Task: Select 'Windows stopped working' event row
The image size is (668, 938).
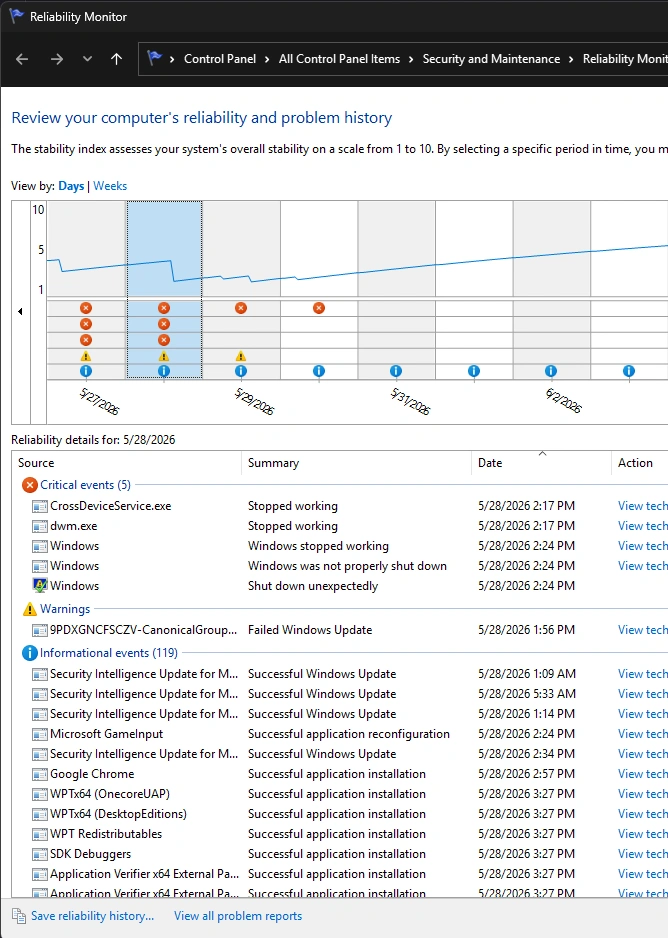Action: pyautogui.click(x=340, y=546)
